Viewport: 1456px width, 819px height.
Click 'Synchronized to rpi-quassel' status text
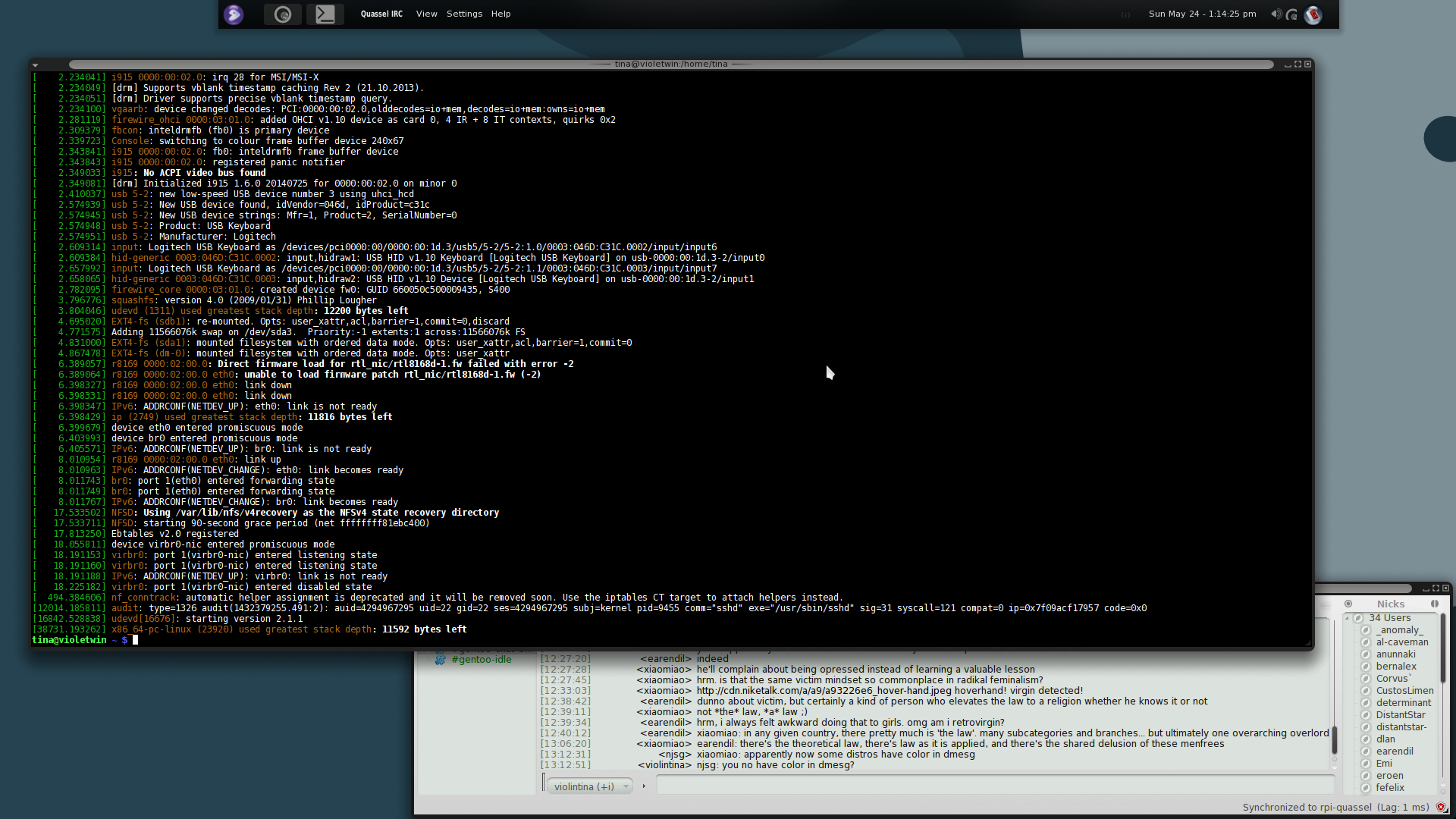point(1307,807)
